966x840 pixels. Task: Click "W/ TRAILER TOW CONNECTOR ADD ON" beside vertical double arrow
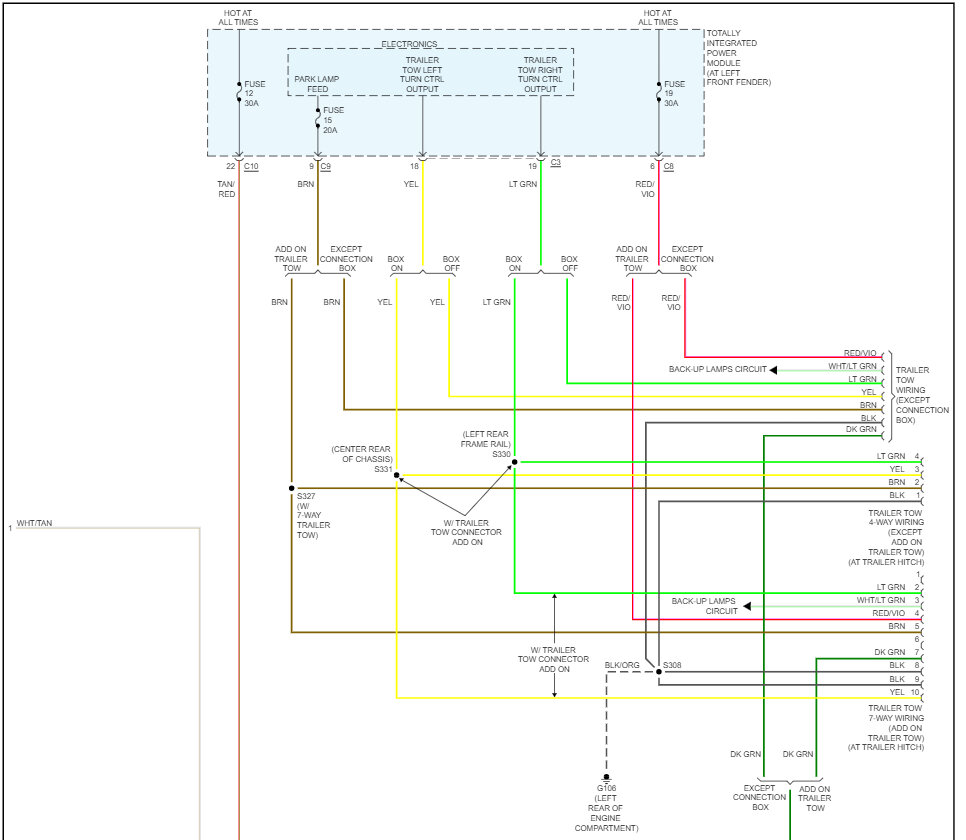point(553,660)
